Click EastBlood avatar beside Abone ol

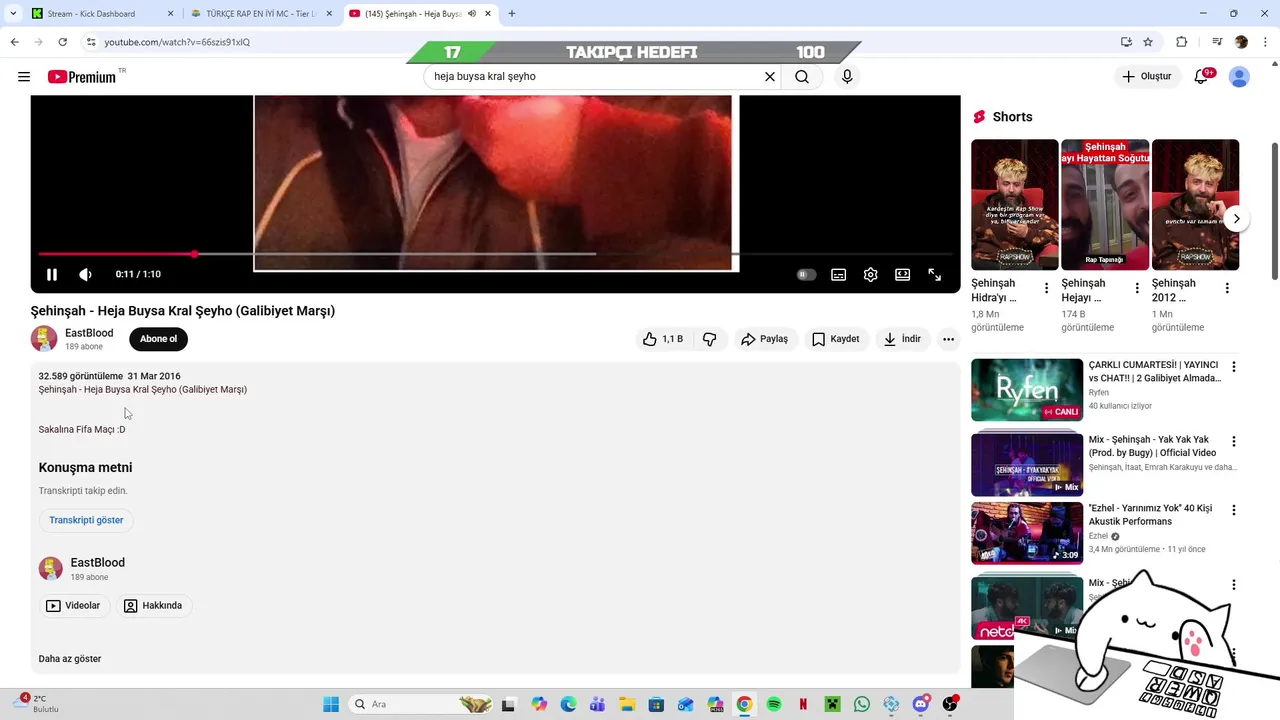point(44,339)
